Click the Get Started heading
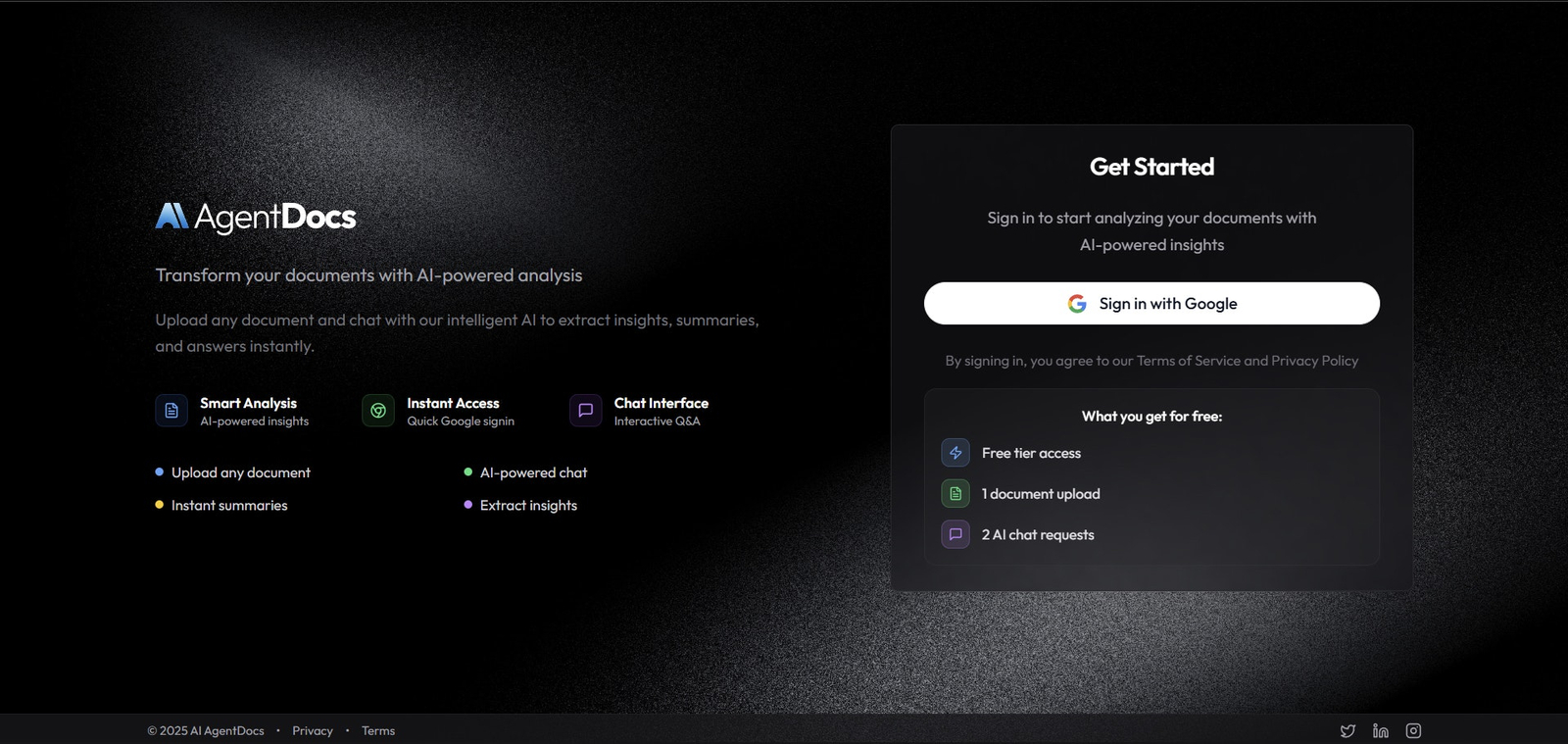 1151,167
